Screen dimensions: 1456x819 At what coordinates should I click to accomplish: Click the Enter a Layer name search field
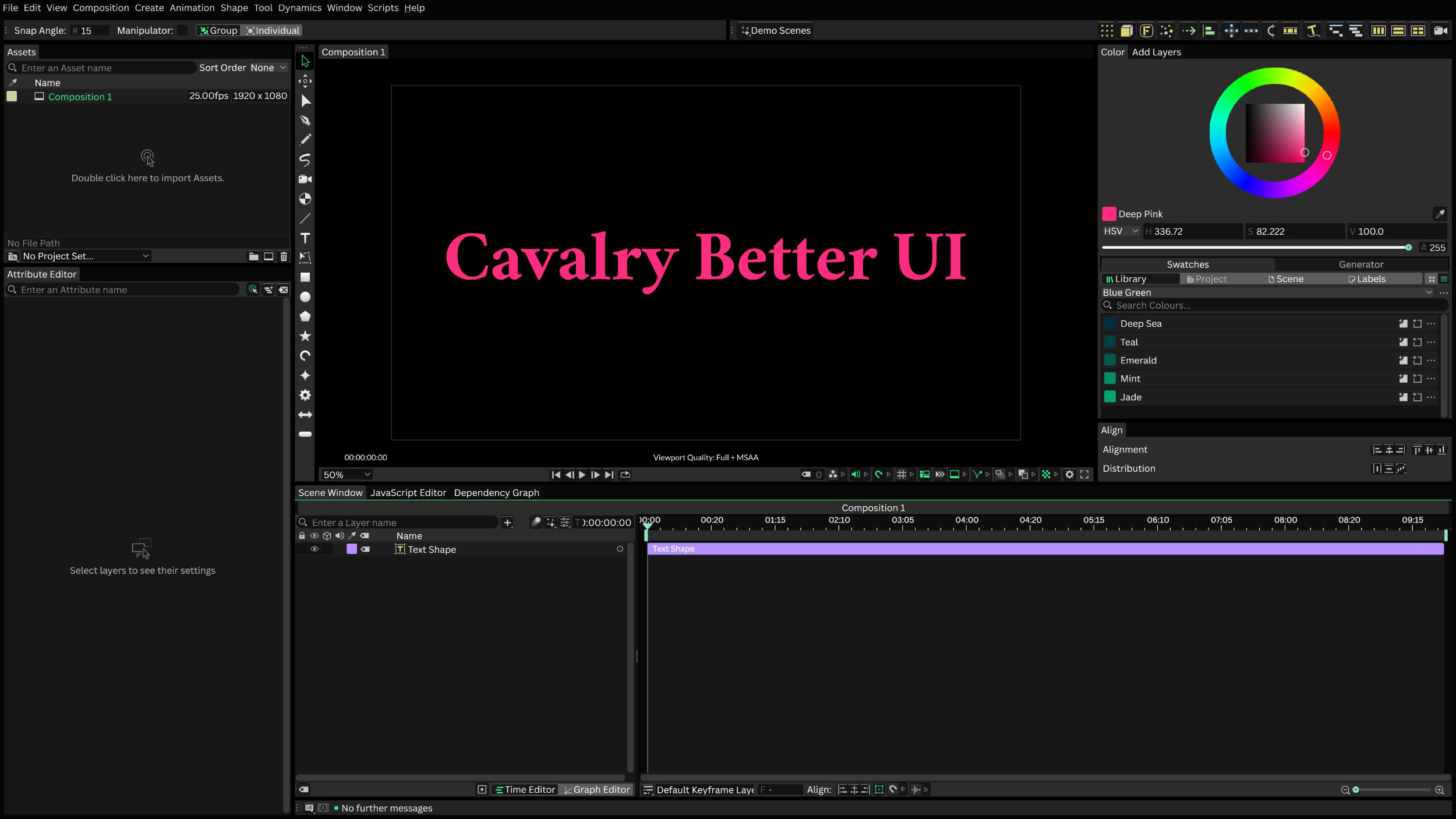pos(398,523)
